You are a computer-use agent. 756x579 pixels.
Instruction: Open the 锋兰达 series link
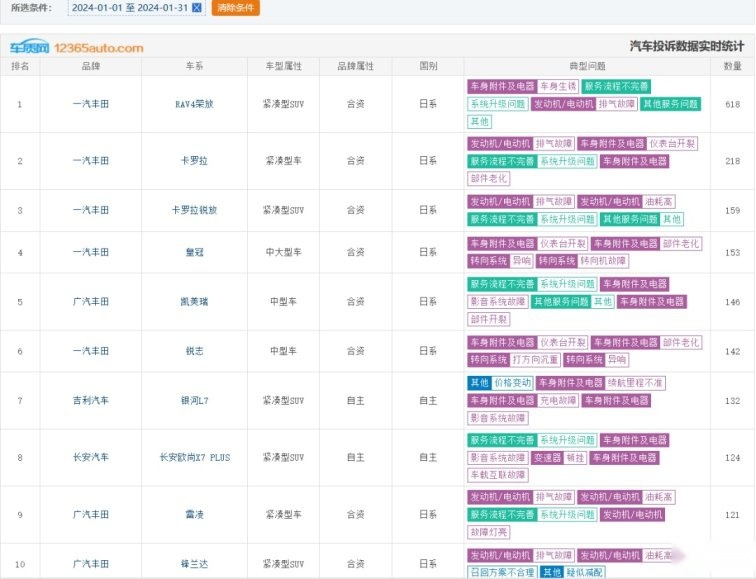pos(194,564)
